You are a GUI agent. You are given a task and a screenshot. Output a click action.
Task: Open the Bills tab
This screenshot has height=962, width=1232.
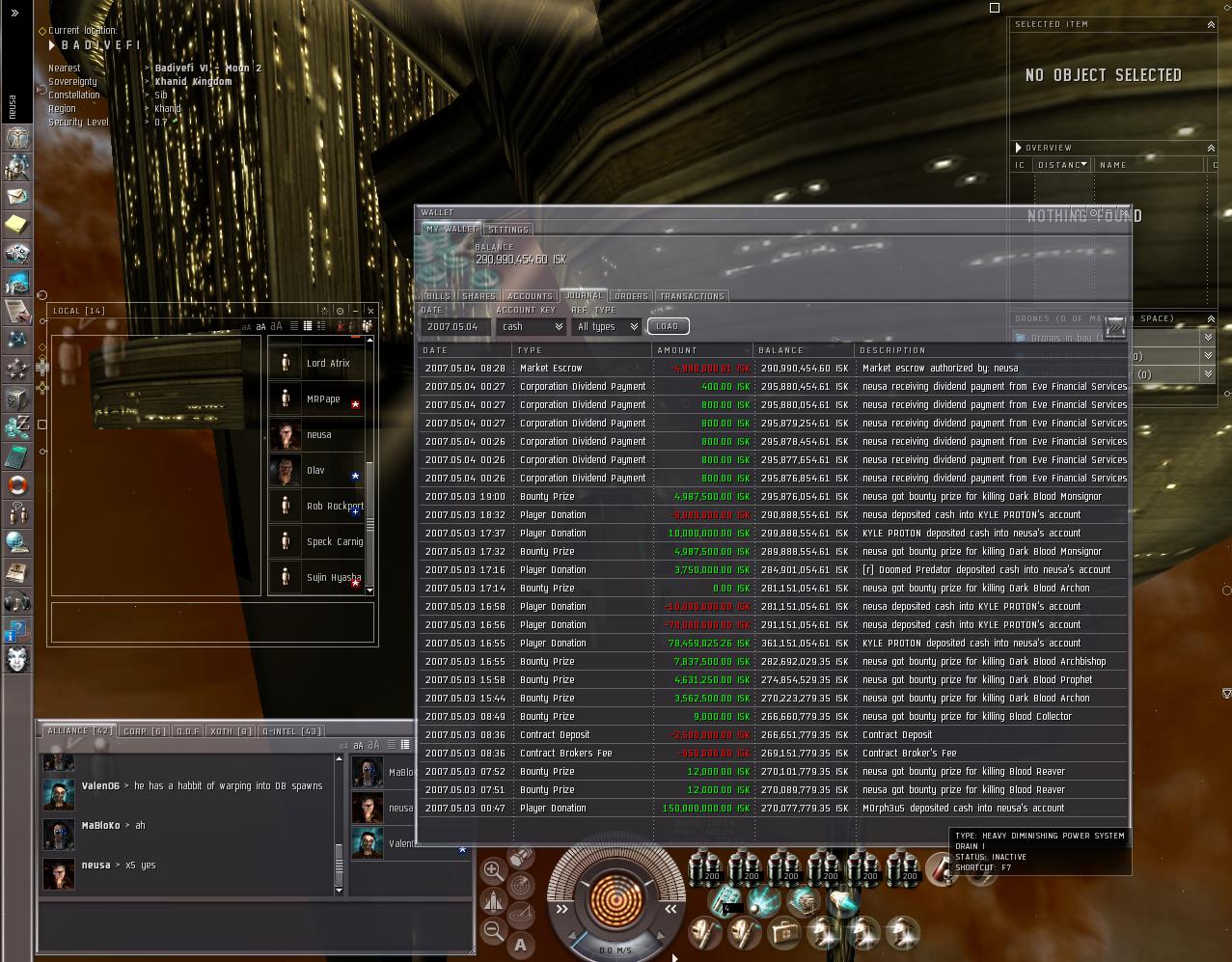[x=438, y=296]
